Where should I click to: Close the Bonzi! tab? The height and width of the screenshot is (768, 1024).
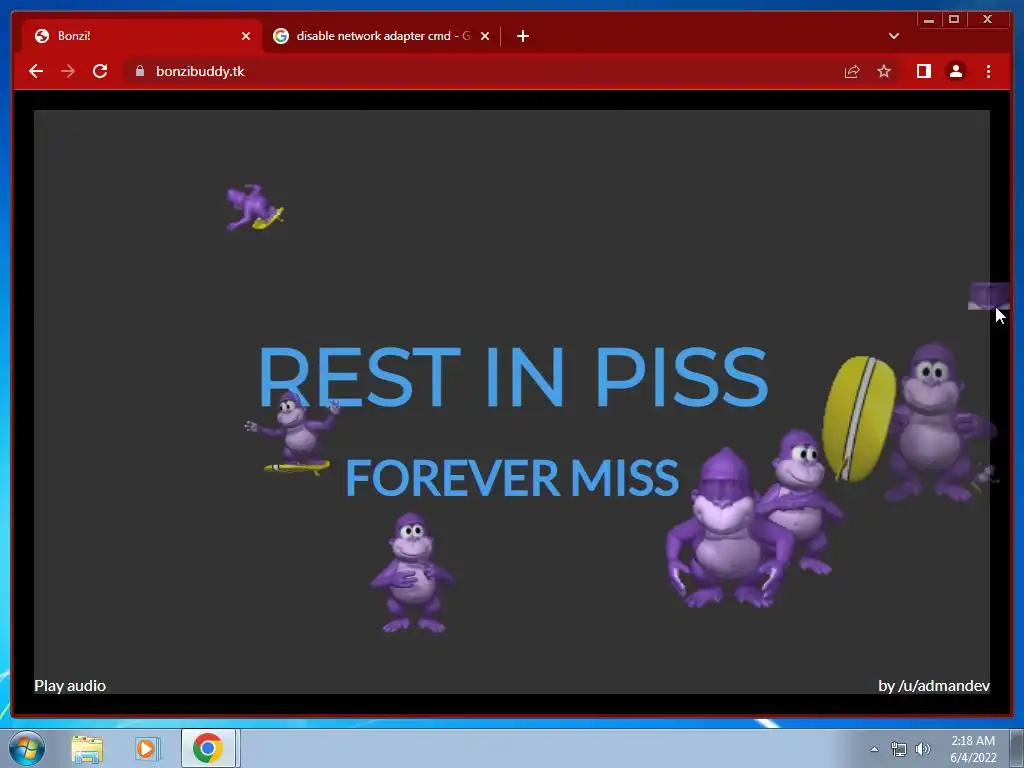click(x=246, y=36)
